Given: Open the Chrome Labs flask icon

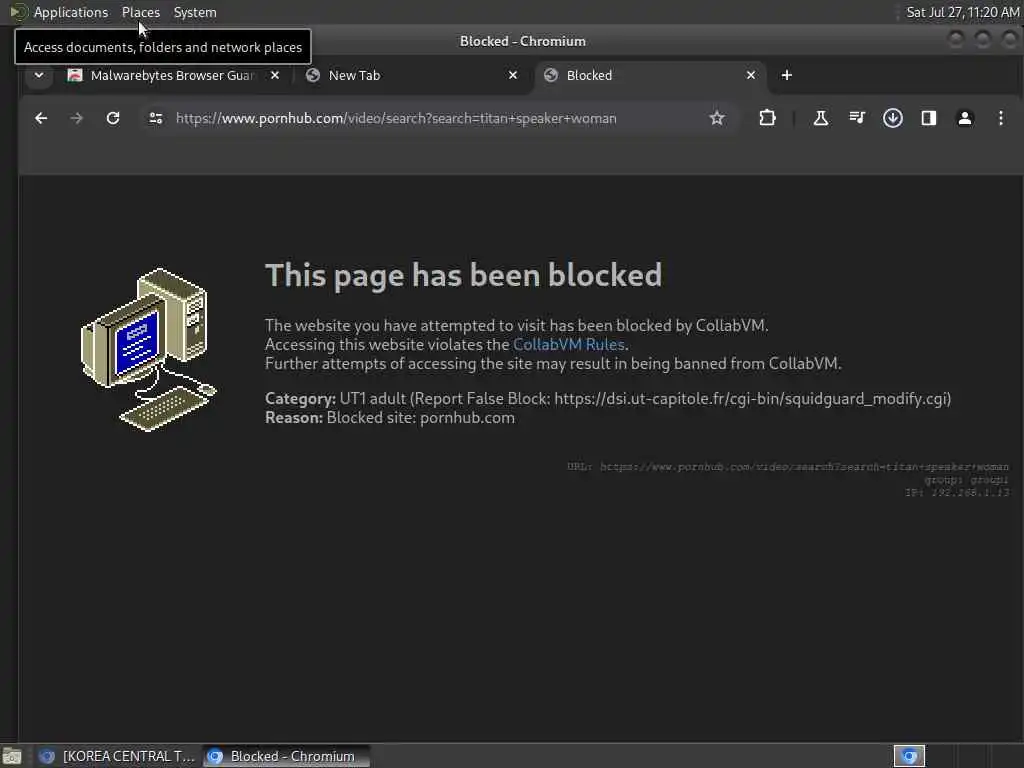Looking at the screenshot, I should pyautogui.click(x=821, y=118).
